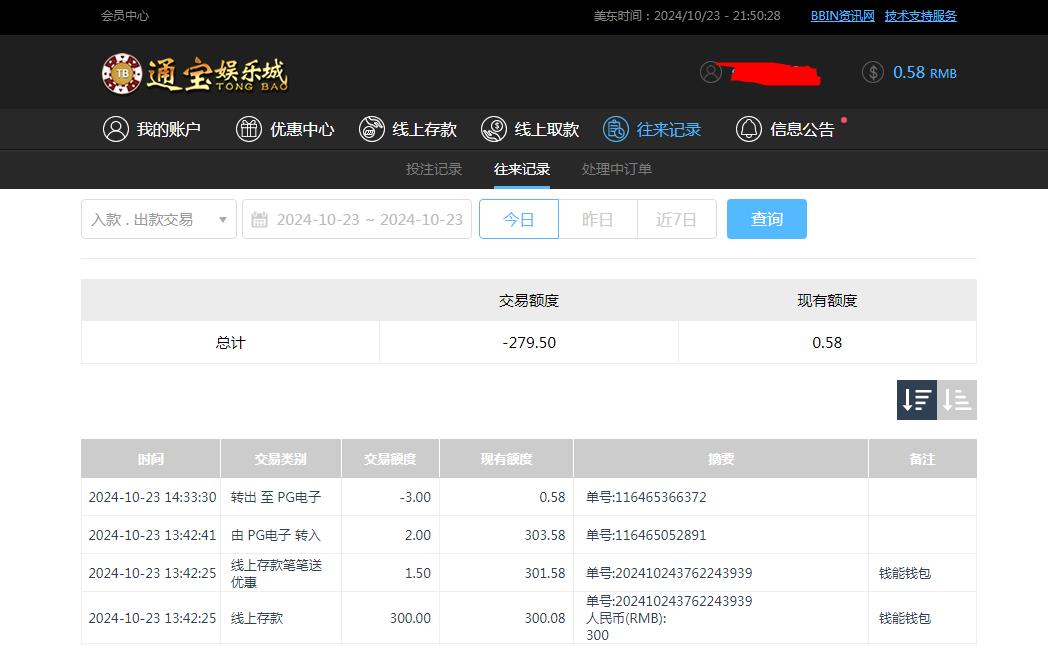The width and height of the screenshot is (1048, 646).
Task: Click the blue 查询 search button
Action: point(766,218)
